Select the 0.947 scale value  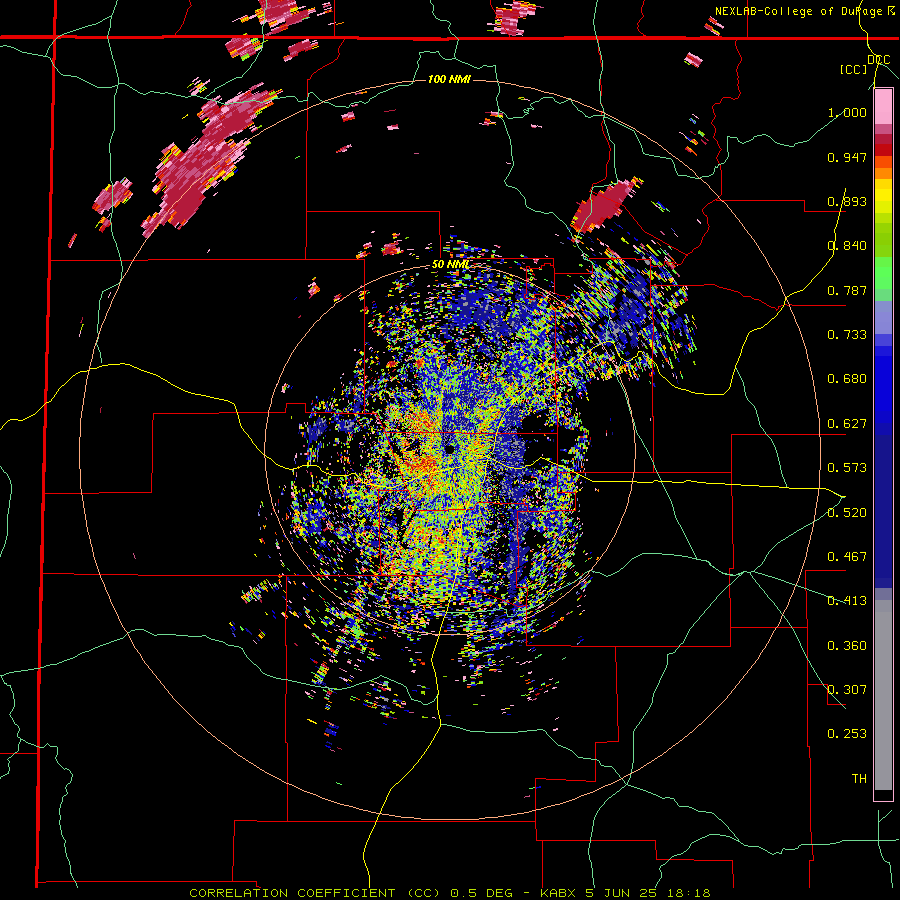point(847,157)
